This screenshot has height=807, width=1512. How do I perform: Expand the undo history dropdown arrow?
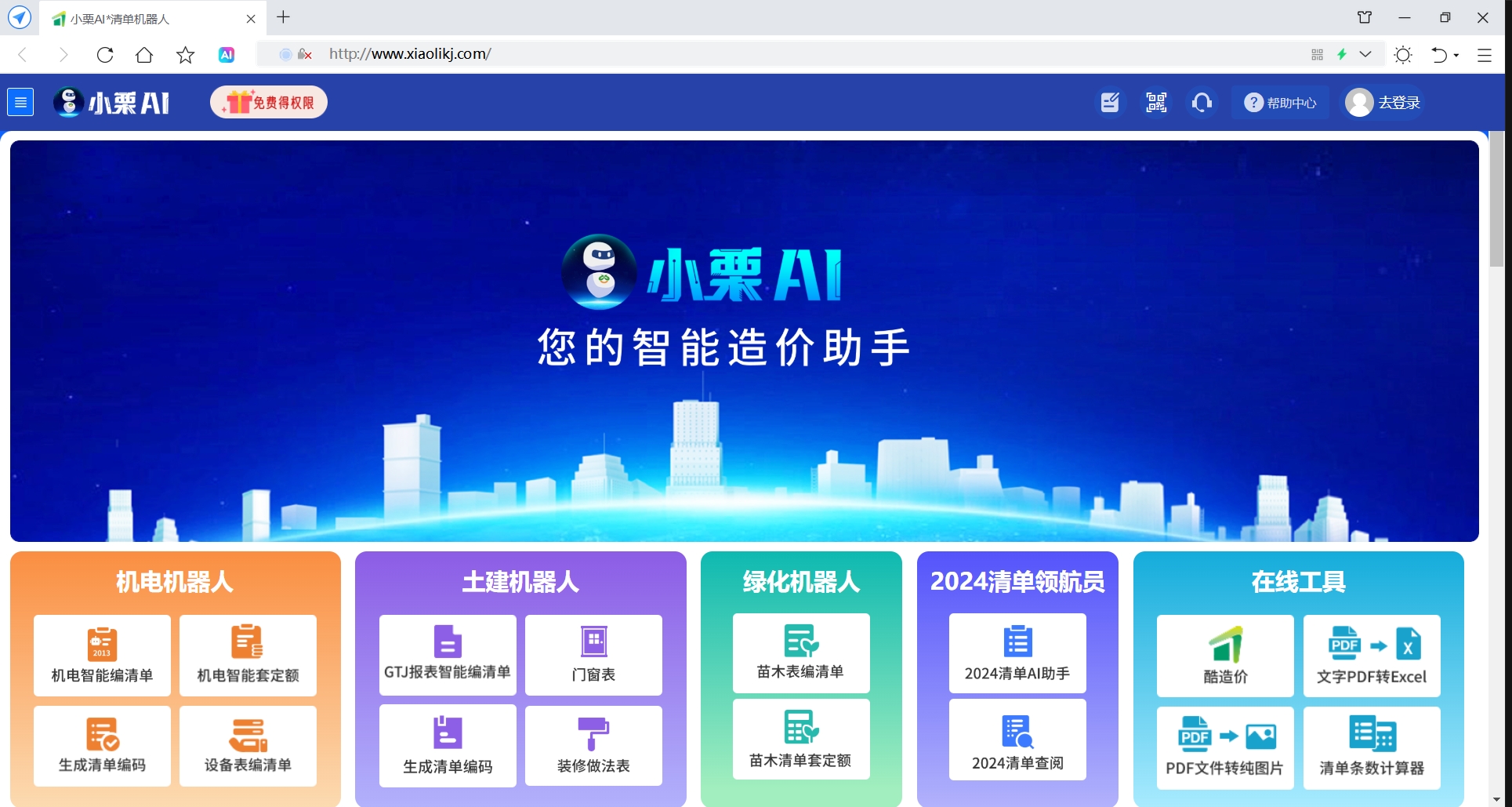click(1456, 55)
